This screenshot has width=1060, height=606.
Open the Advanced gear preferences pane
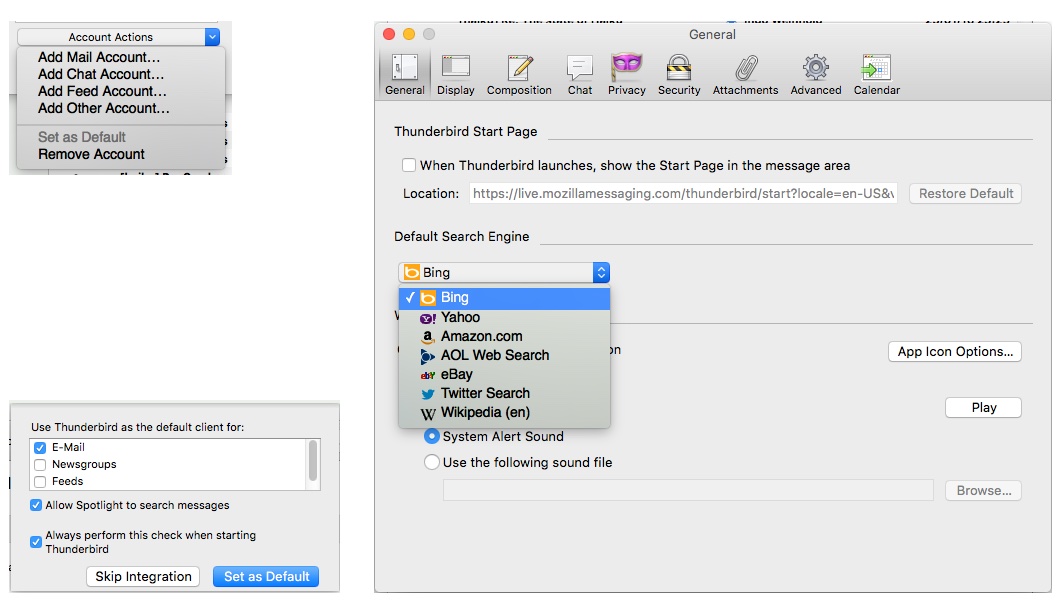816,74
